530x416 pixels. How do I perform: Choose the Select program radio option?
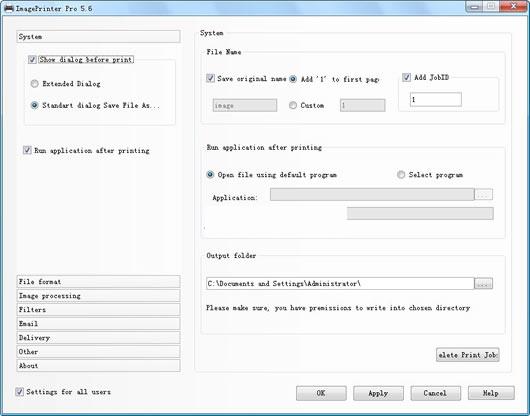coord(401,175)
